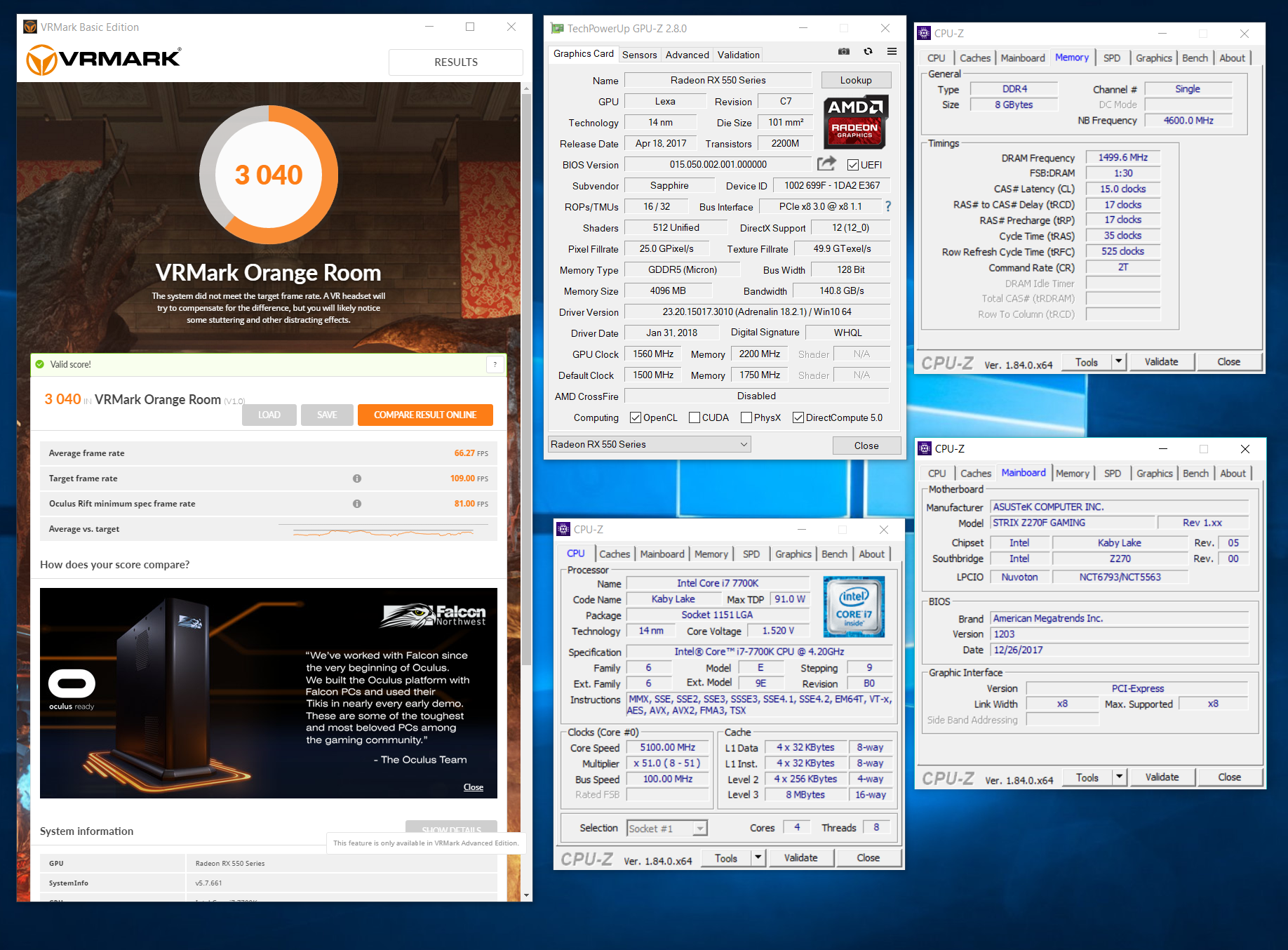Click the Falcon Northwest ad banner image
This screenshot has height=950, width=1288.
click(x=269, y=693)
